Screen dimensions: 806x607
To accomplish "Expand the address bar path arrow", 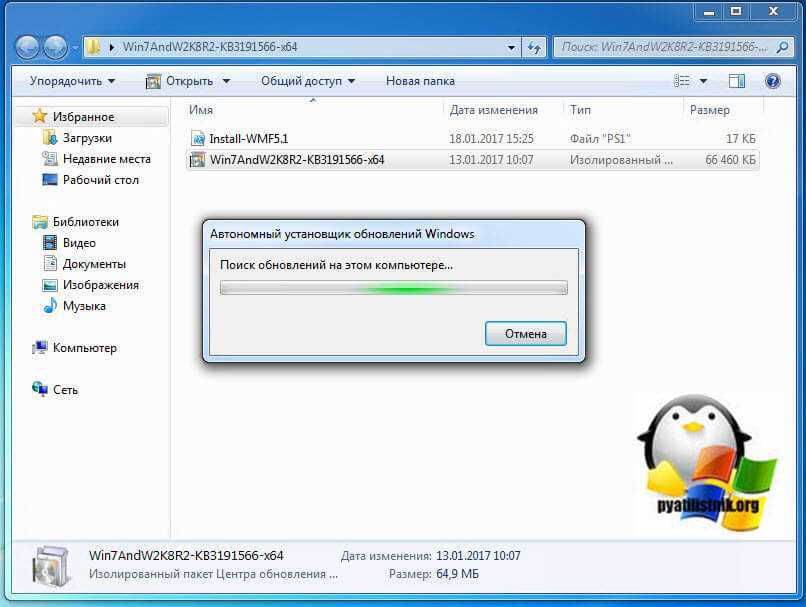I will (112, 47).
